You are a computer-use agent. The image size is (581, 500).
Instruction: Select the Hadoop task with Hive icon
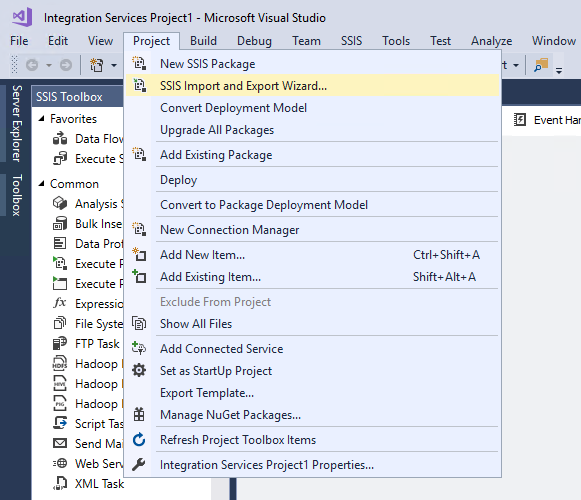click(87, 384)
